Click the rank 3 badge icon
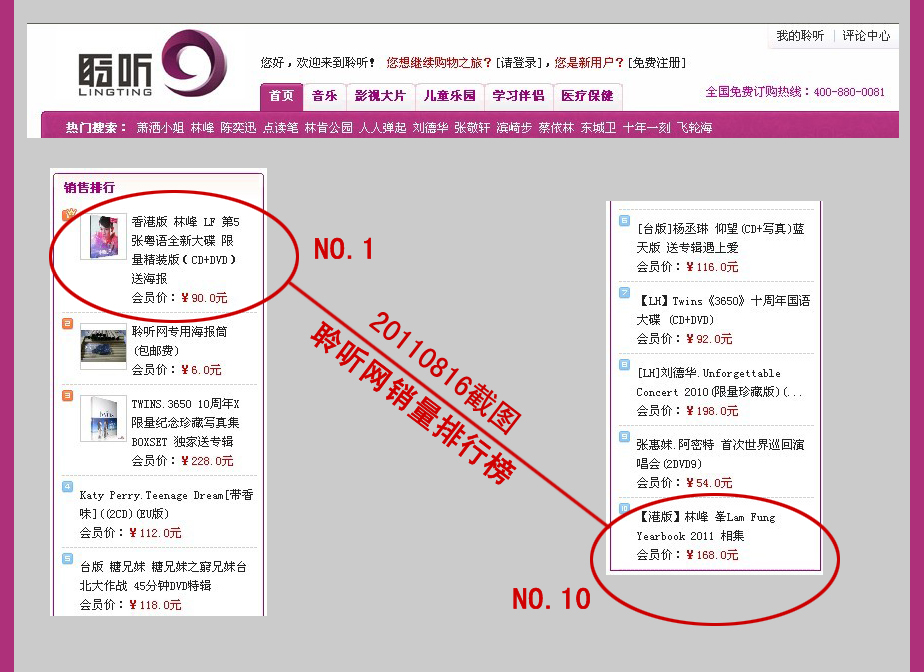 click(x=68, y=396)
